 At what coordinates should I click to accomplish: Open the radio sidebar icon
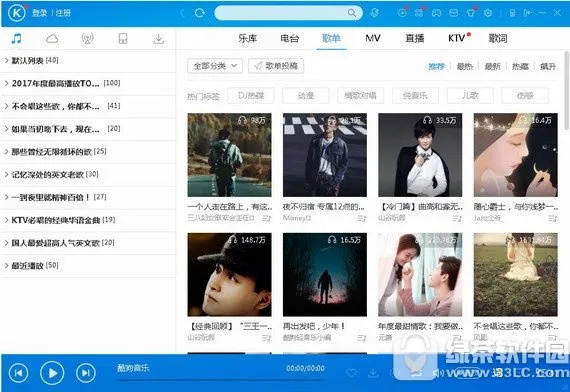click(x=87, y=39)
